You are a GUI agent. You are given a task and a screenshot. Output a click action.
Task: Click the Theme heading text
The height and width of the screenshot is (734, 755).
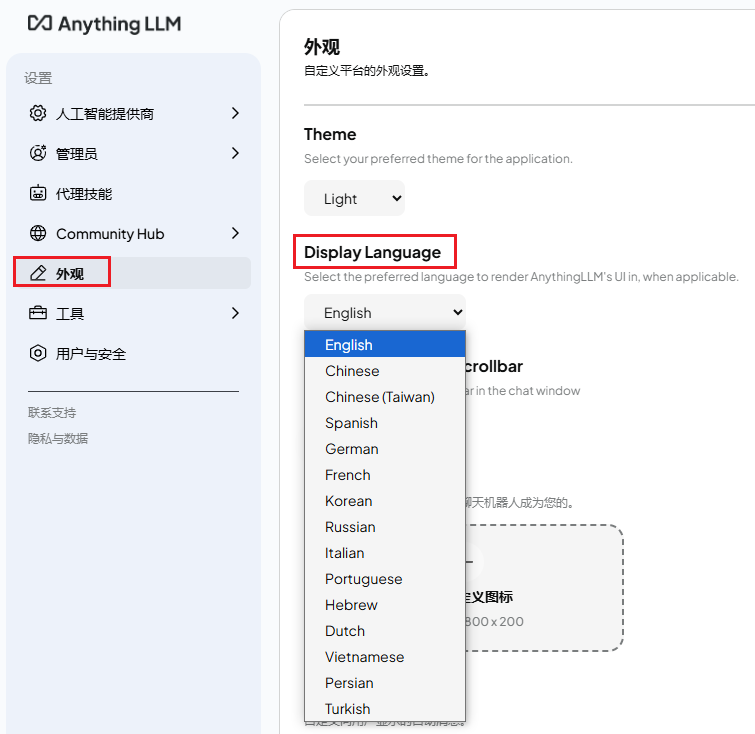point(330,134)
